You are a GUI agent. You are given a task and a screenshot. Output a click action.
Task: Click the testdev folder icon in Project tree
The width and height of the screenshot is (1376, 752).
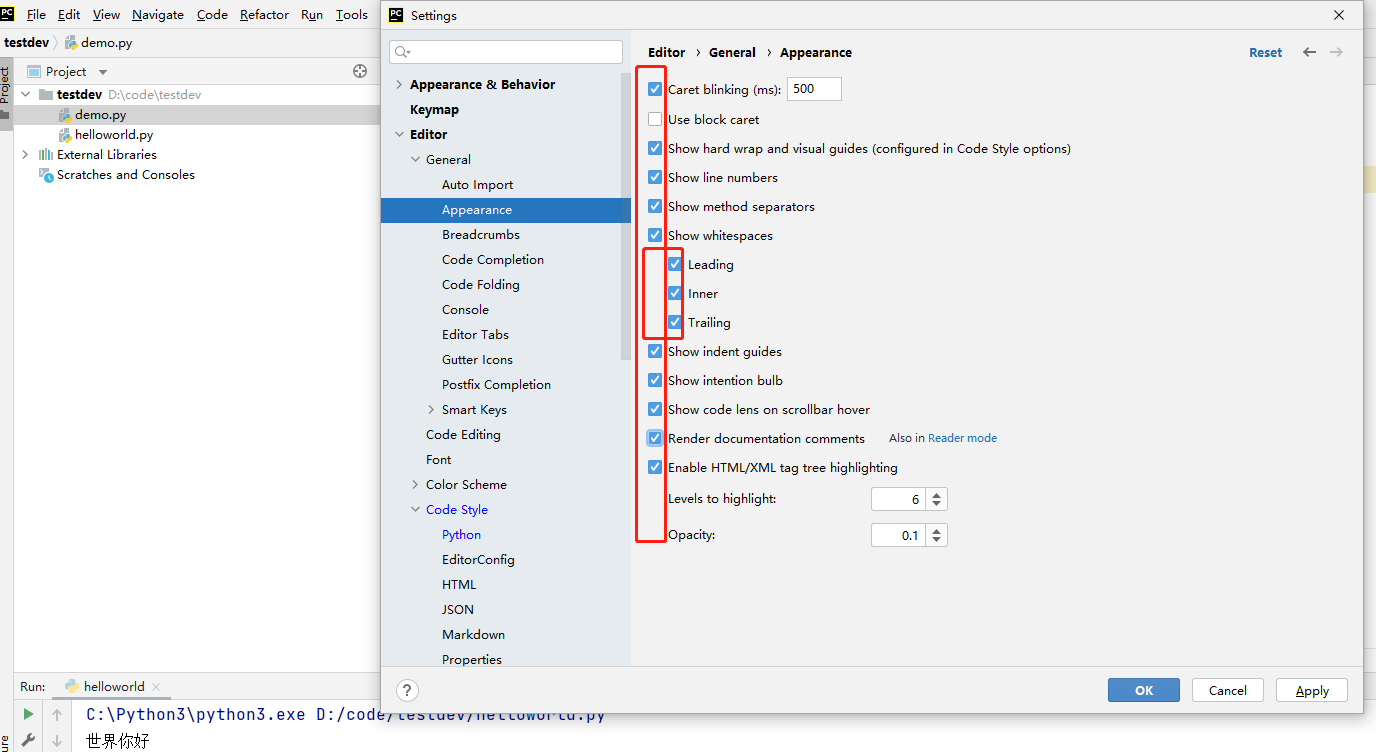(45, 95)
